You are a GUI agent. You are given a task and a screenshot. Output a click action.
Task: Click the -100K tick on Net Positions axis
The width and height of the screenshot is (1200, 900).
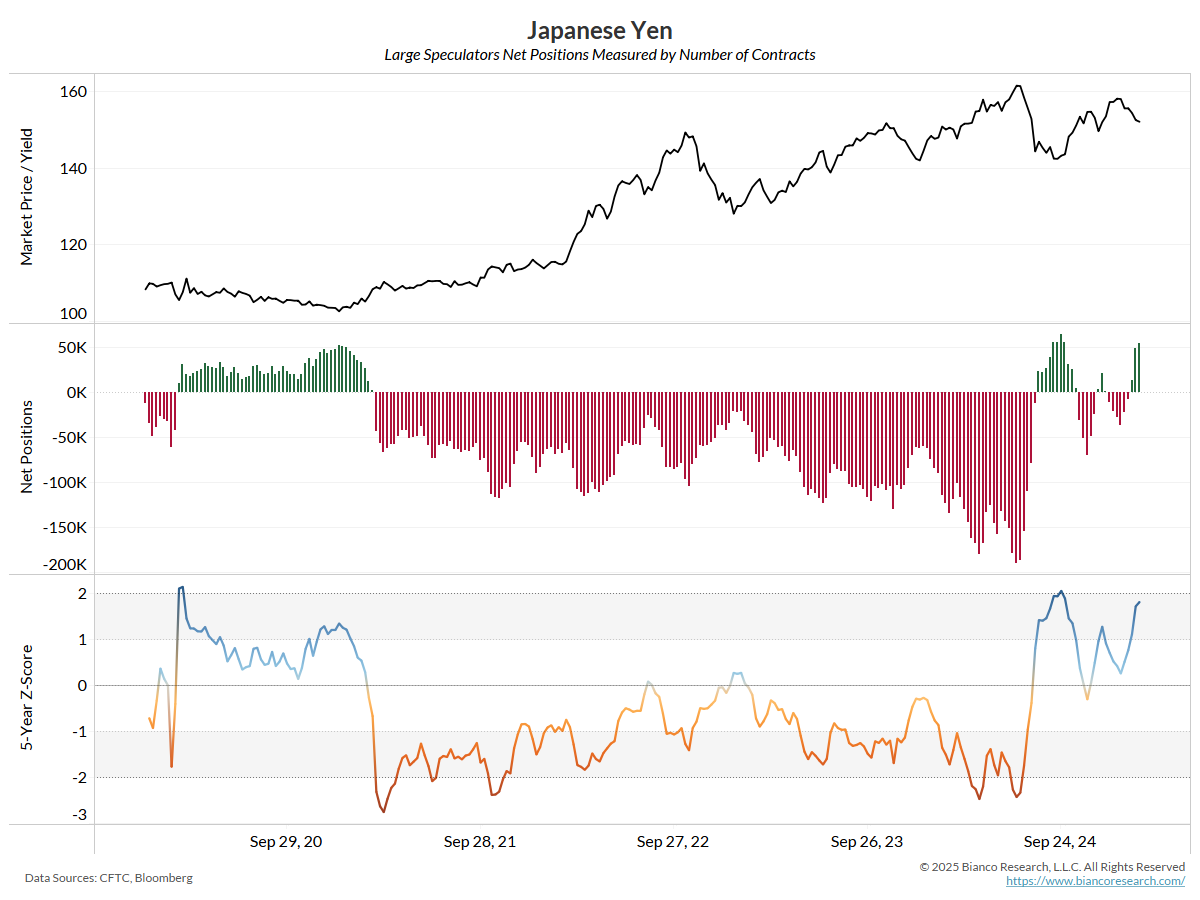[x=65, y=482]
